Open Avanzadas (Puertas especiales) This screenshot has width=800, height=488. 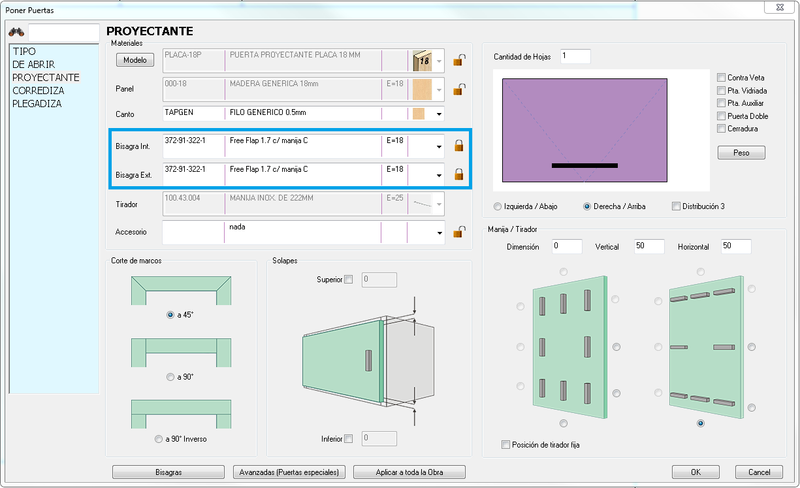click(289, 472)
